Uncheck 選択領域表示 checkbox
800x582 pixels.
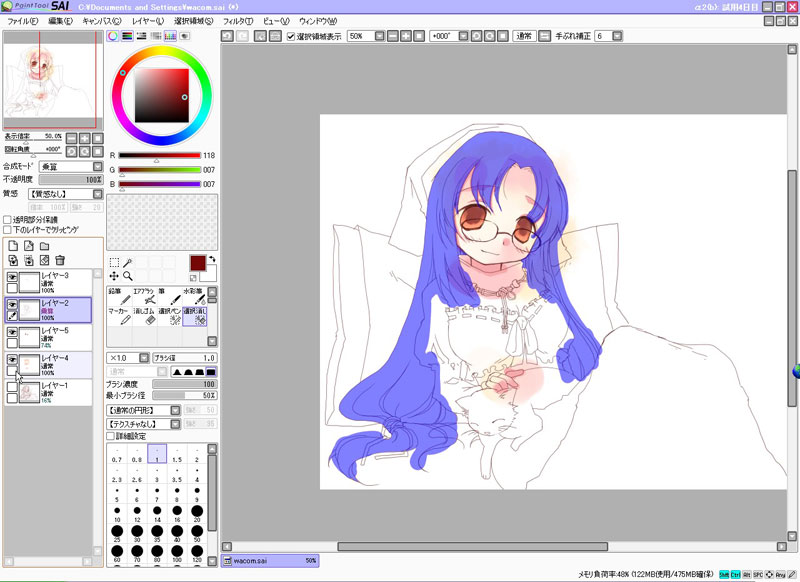(291, 36)
